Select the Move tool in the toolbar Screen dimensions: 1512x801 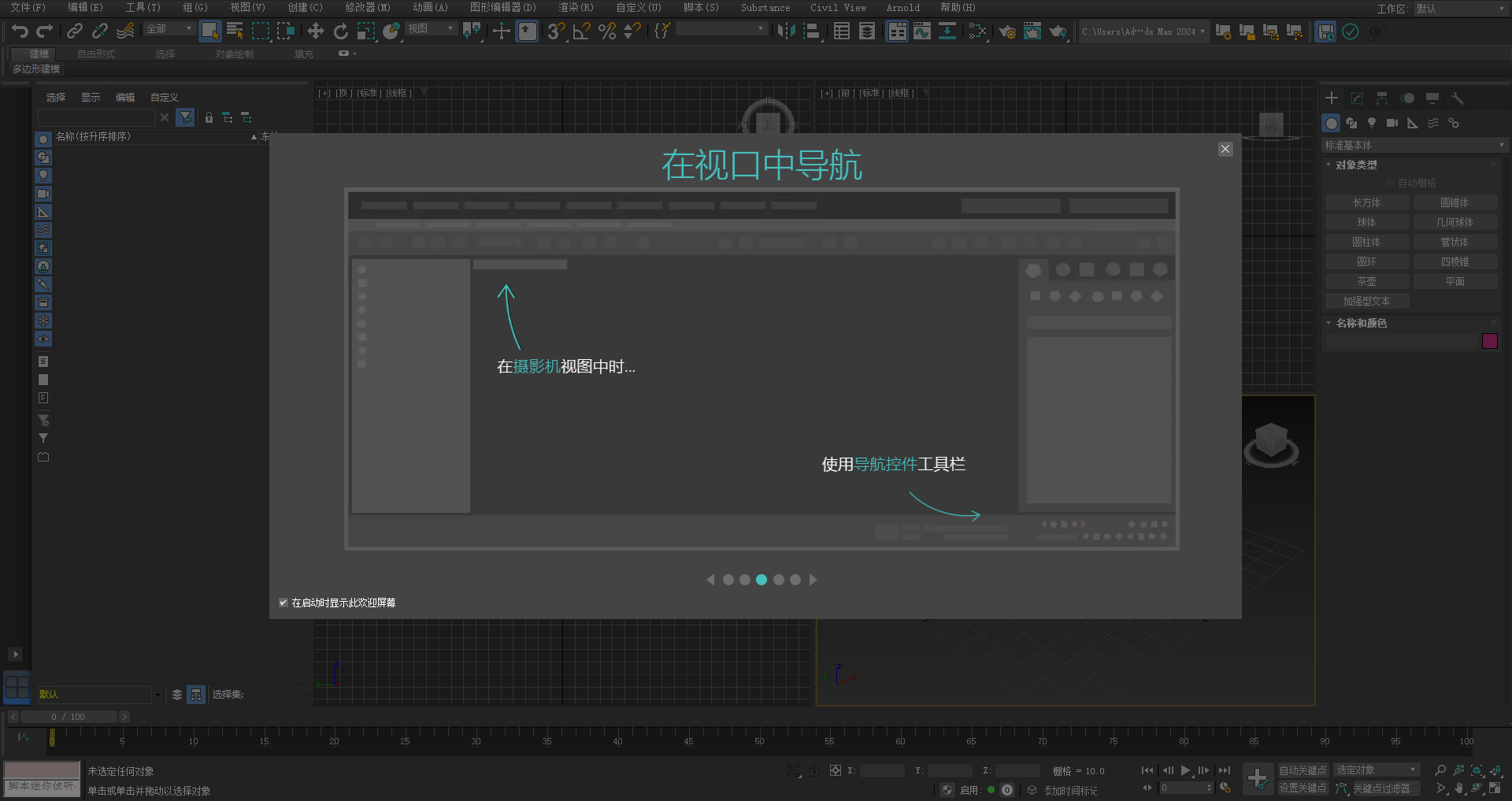pos(315,32)
